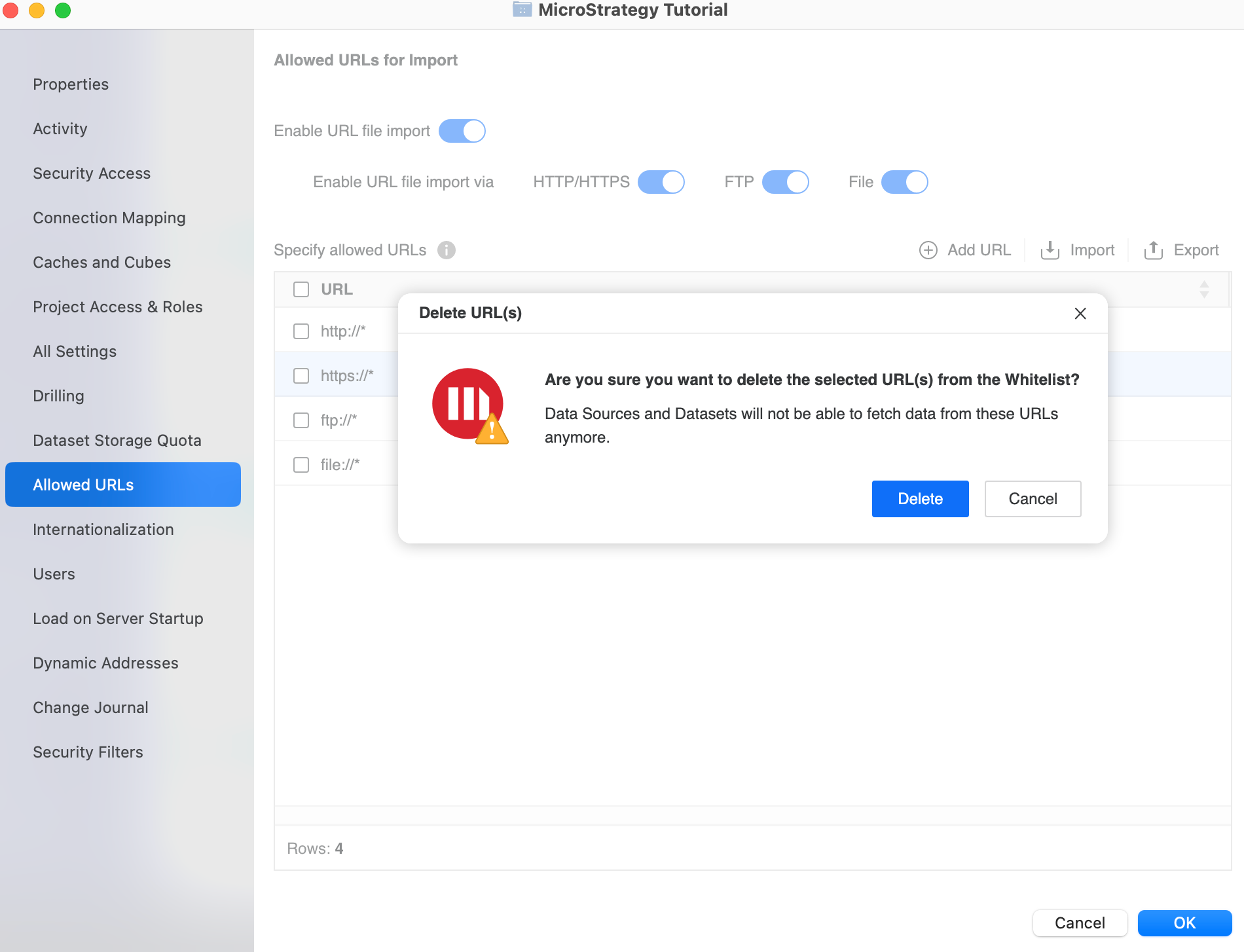Check the select-all URL header checkbox
This screenshot has height=952, width=1244.
click(x=301, y=289)
